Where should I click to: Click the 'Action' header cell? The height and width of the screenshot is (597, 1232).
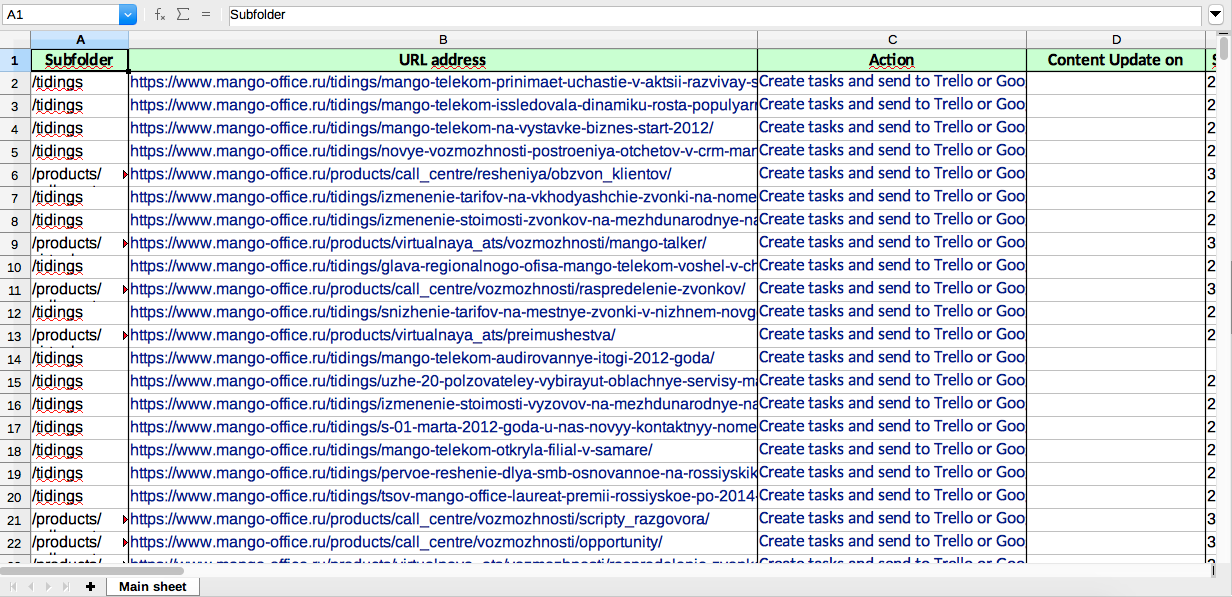coord(892,60)
